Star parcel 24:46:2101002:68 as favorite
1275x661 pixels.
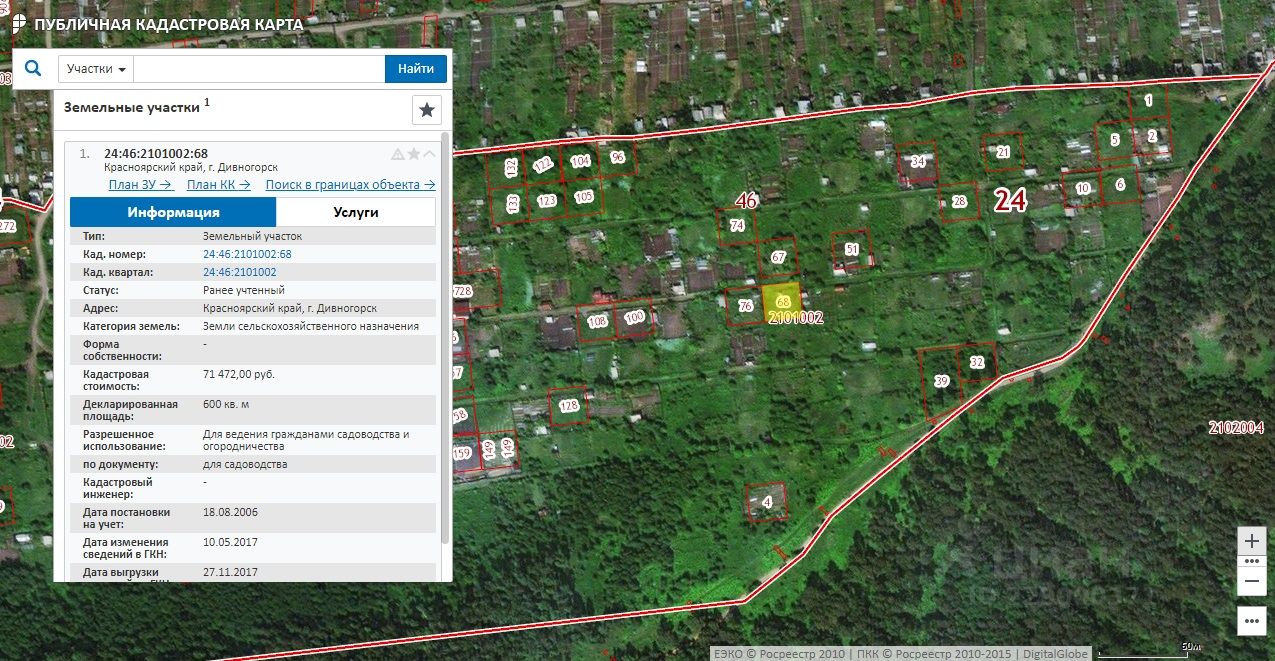coord(413,154)
